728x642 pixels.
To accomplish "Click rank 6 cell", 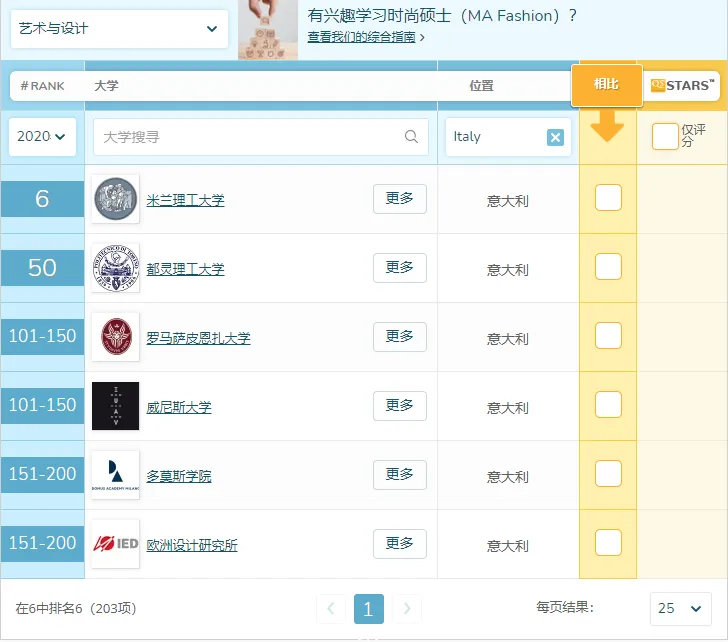I will tap(42, 199).
